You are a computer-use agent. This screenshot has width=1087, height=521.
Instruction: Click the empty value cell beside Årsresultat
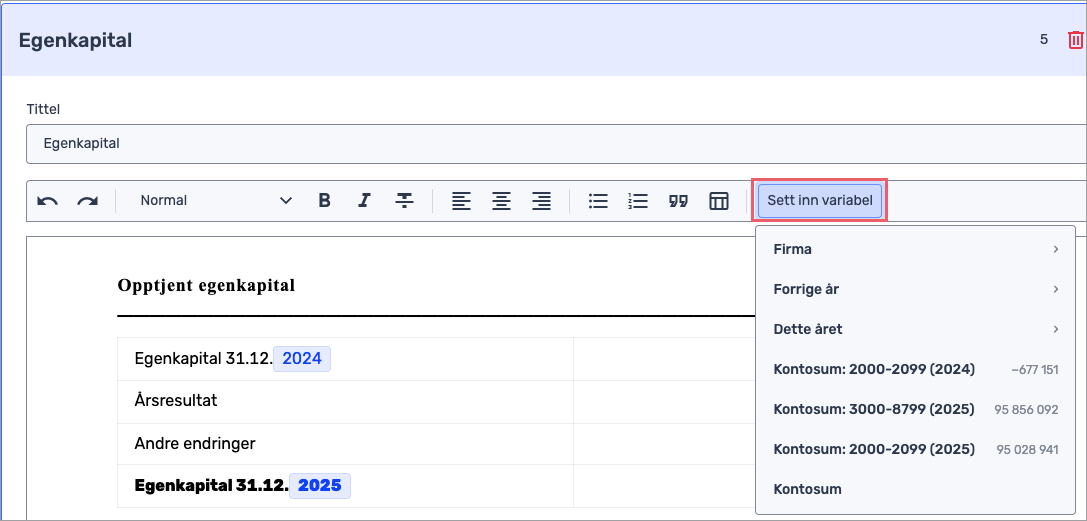click(x=664, y=401)
